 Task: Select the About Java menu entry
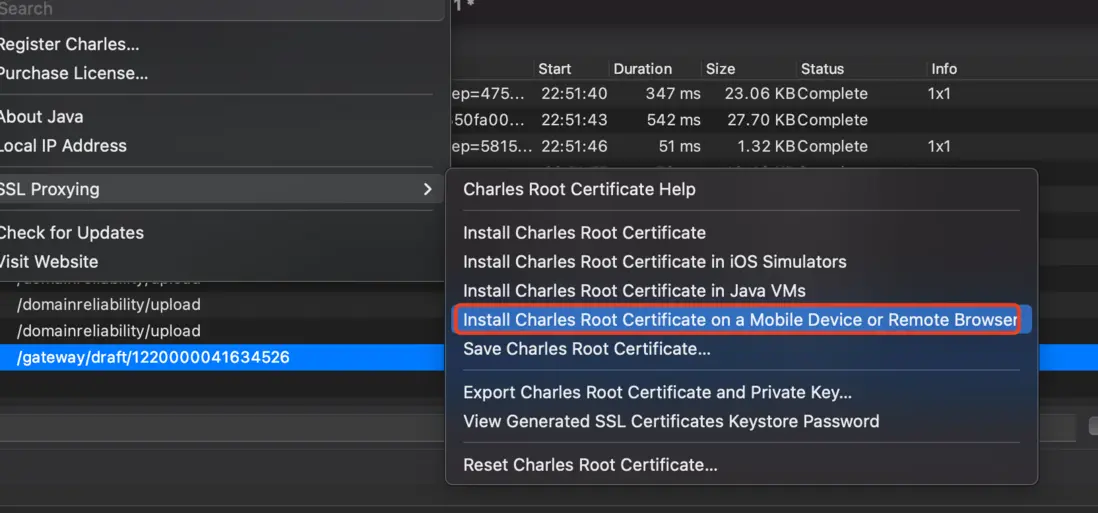pyautogui.click(x=41, y=117)
